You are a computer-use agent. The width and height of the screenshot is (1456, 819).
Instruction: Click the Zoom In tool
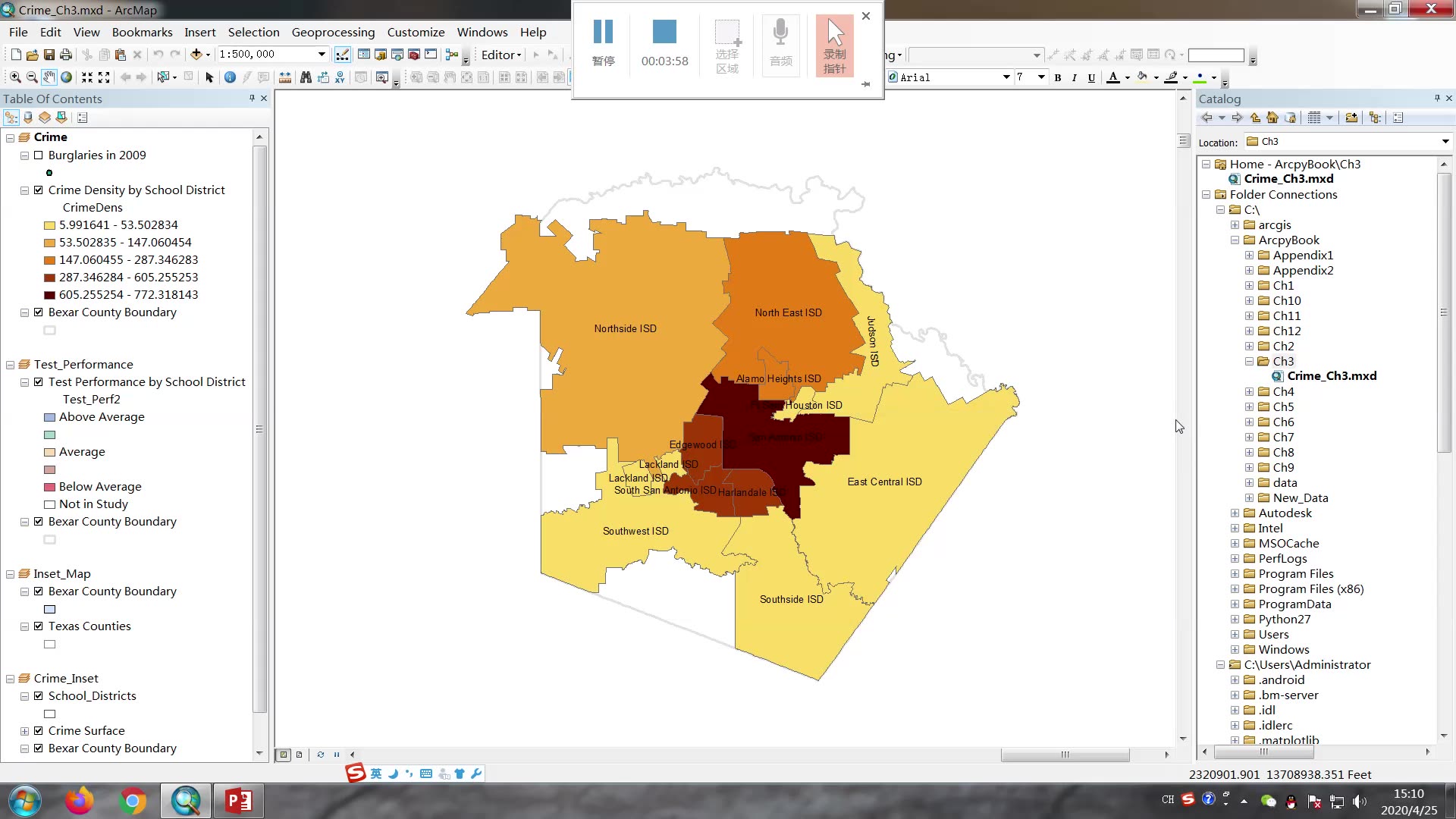pos(15,77)
